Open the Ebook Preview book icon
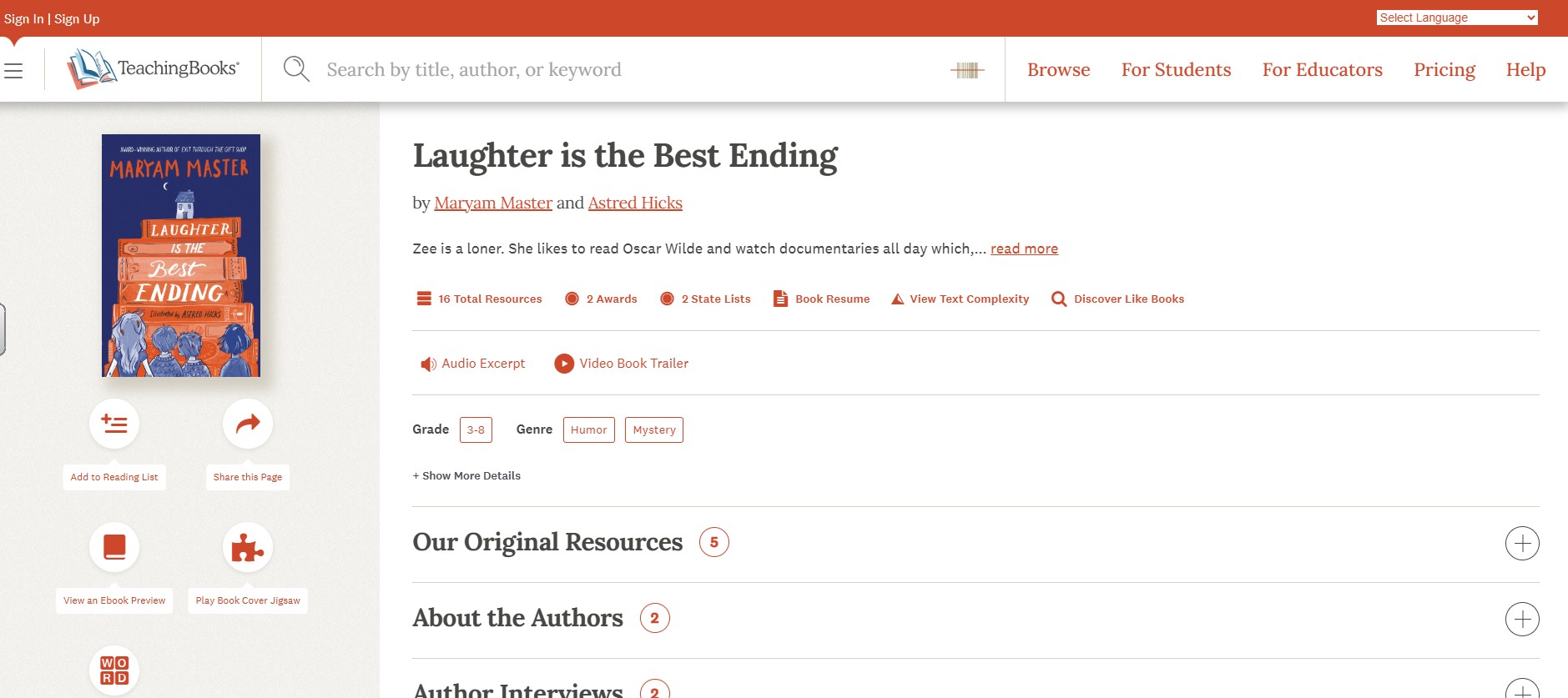 pyautogui.click(x=114, y=547)
